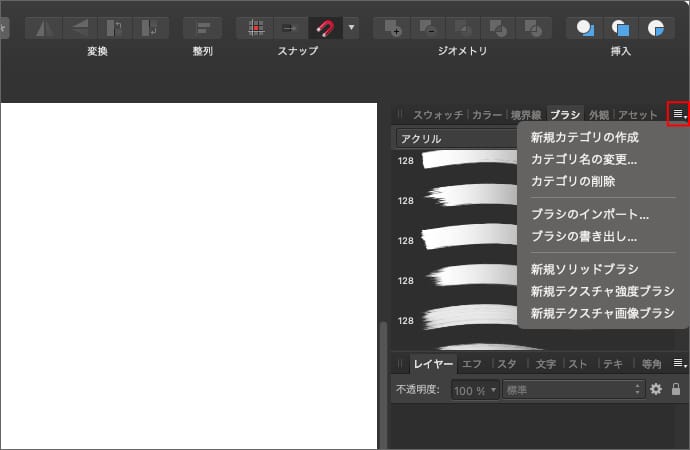Toggle the layer lock icon
690x450 pixels.
(x=676, y=389)
